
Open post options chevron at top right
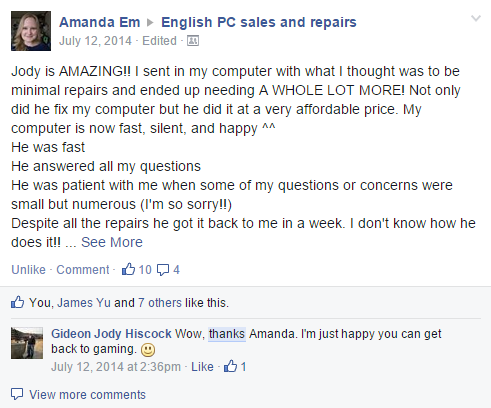pos(476,18)
